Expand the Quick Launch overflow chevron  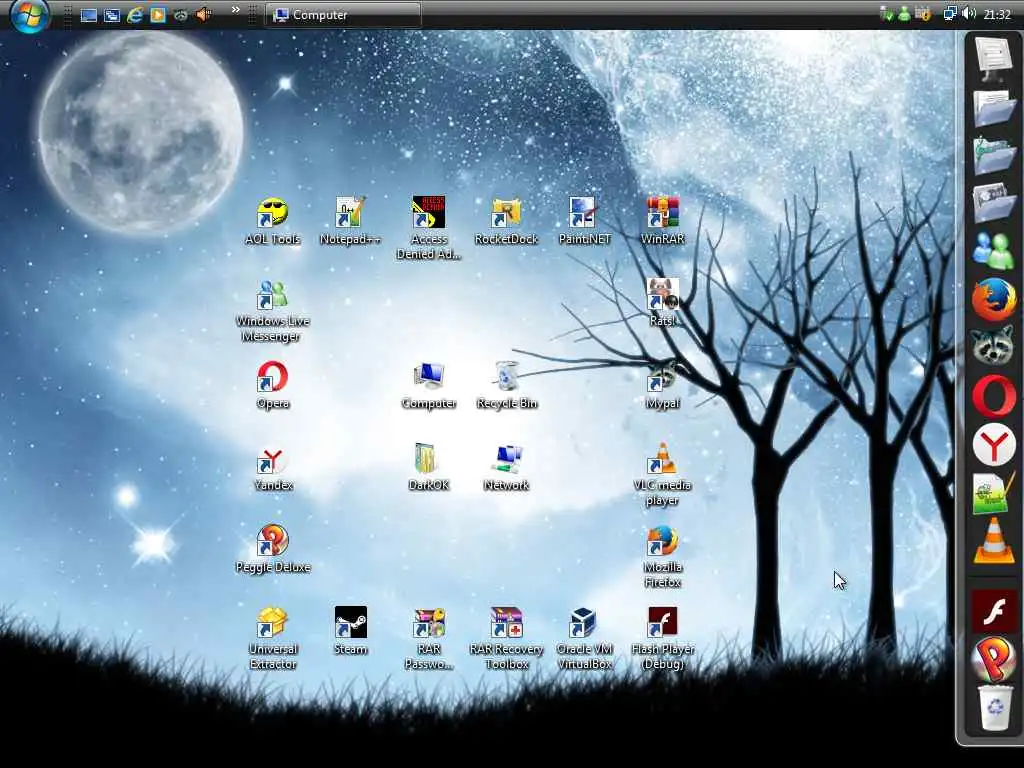[236, 10]
